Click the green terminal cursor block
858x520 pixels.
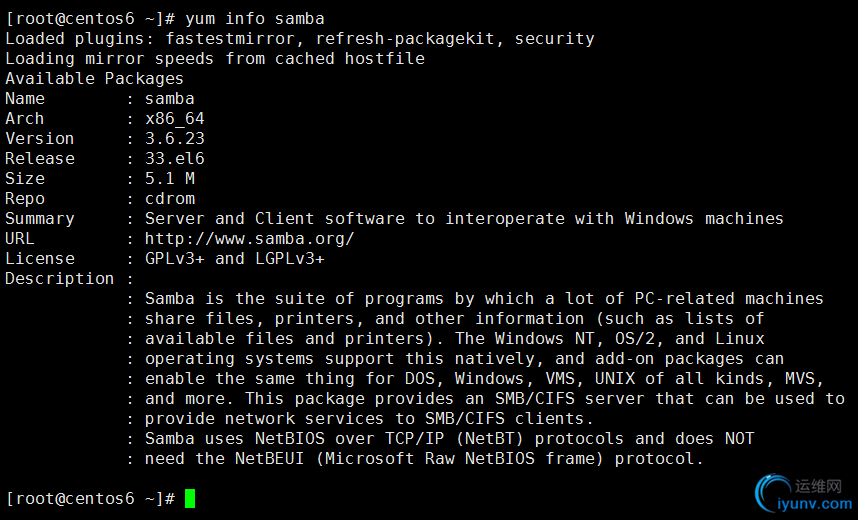[x=190, y=498]
